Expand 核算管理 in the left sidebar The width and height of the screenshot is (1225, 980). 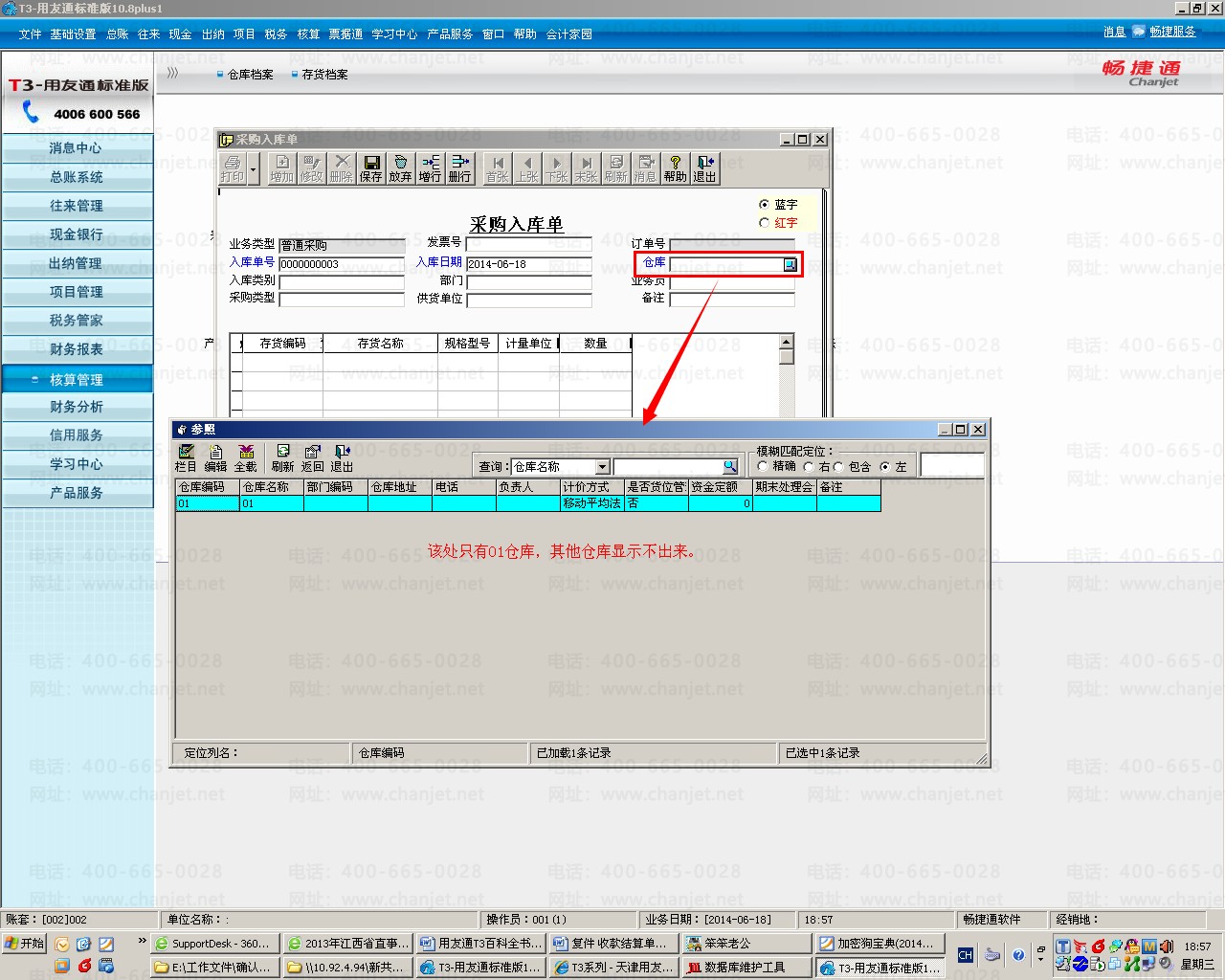pos(77,380)
